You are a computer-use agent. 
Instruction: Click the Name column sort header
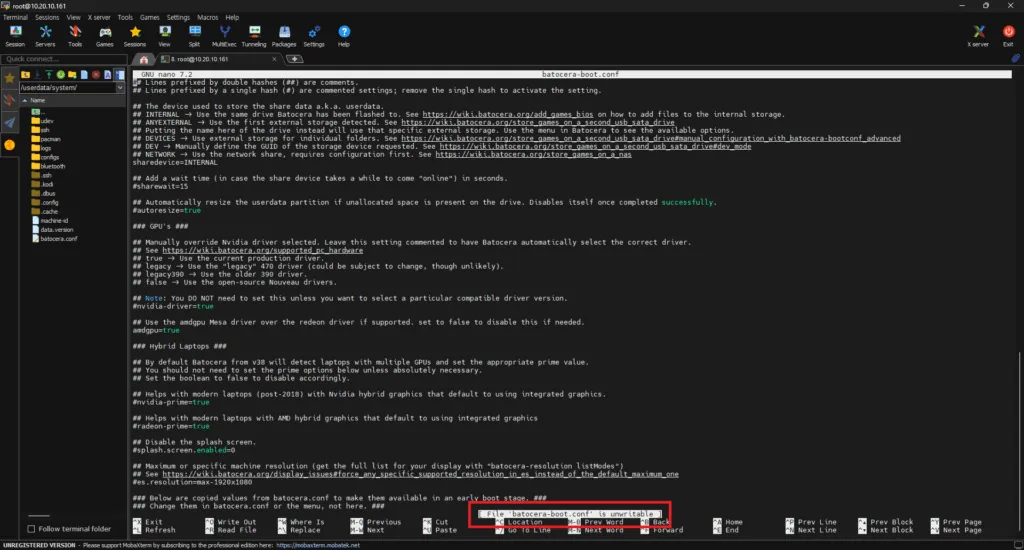(72, 100)
